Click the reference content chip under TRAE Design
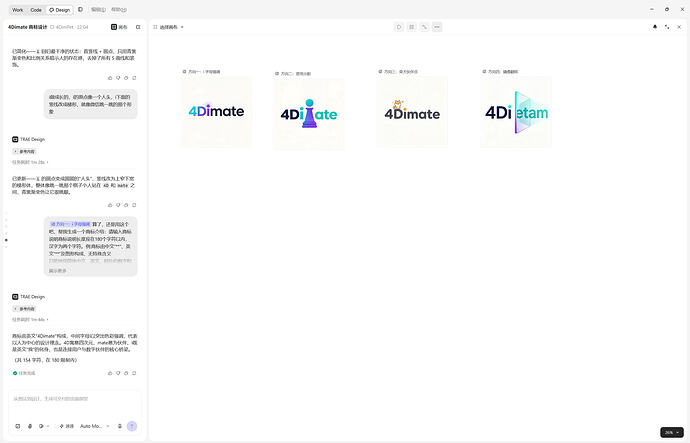The image size is (690, 443). (x=24, y=309)
